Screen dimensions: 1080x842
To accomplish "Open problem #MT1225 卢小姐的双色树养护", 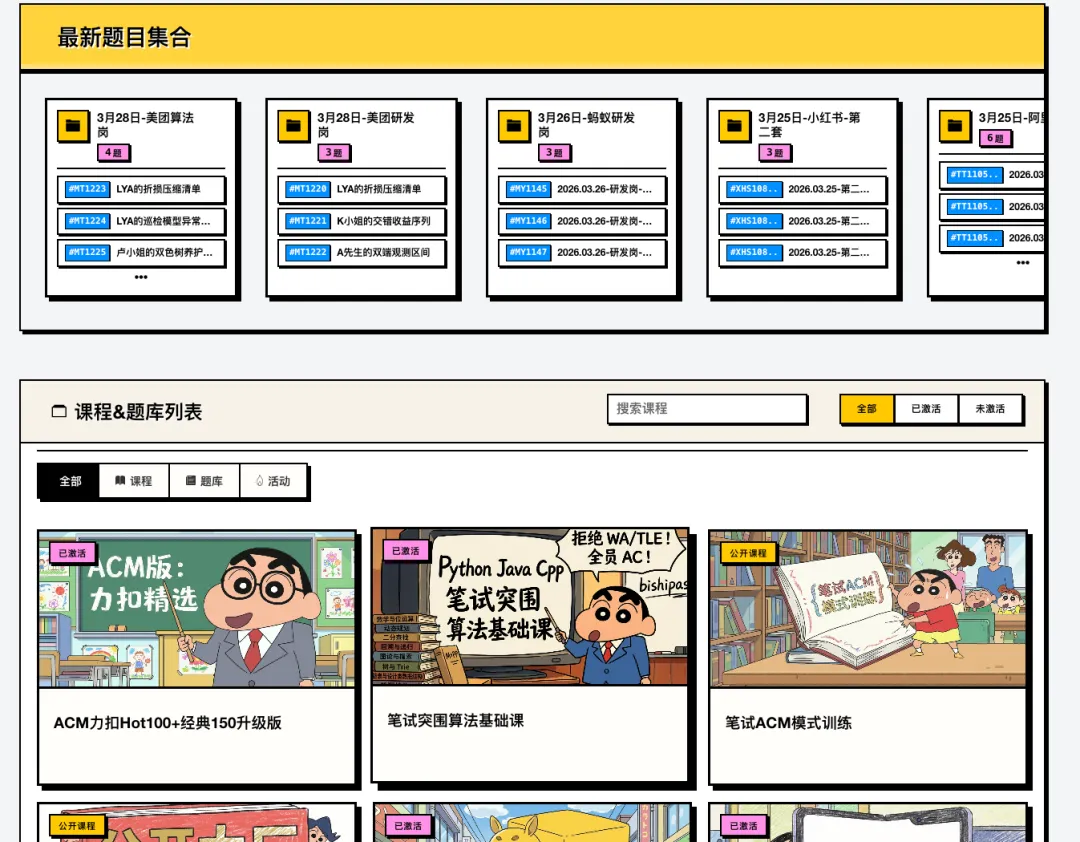I will click(x=141, y=253).
